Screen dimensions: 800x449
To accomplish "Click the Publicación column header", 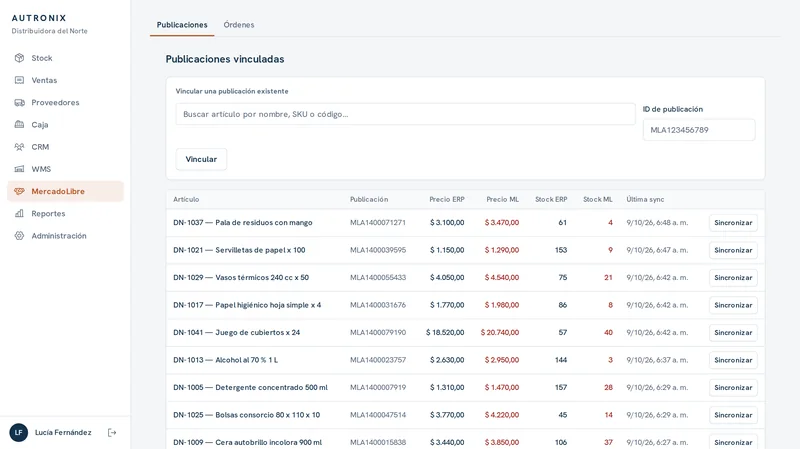I will 369,199.
